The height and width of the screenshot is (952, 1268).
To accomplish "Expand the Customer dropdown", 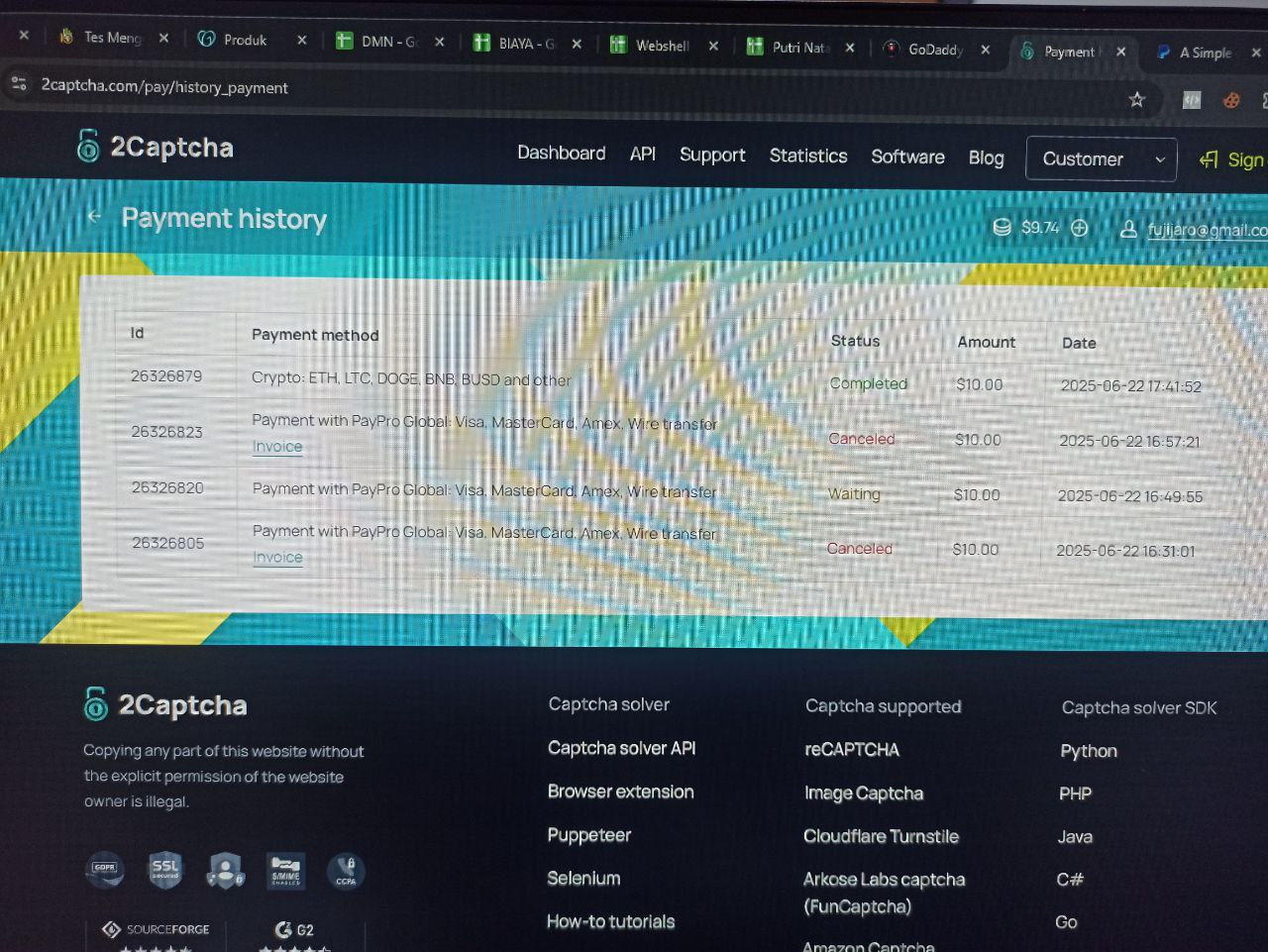I will click(1101, 159).
